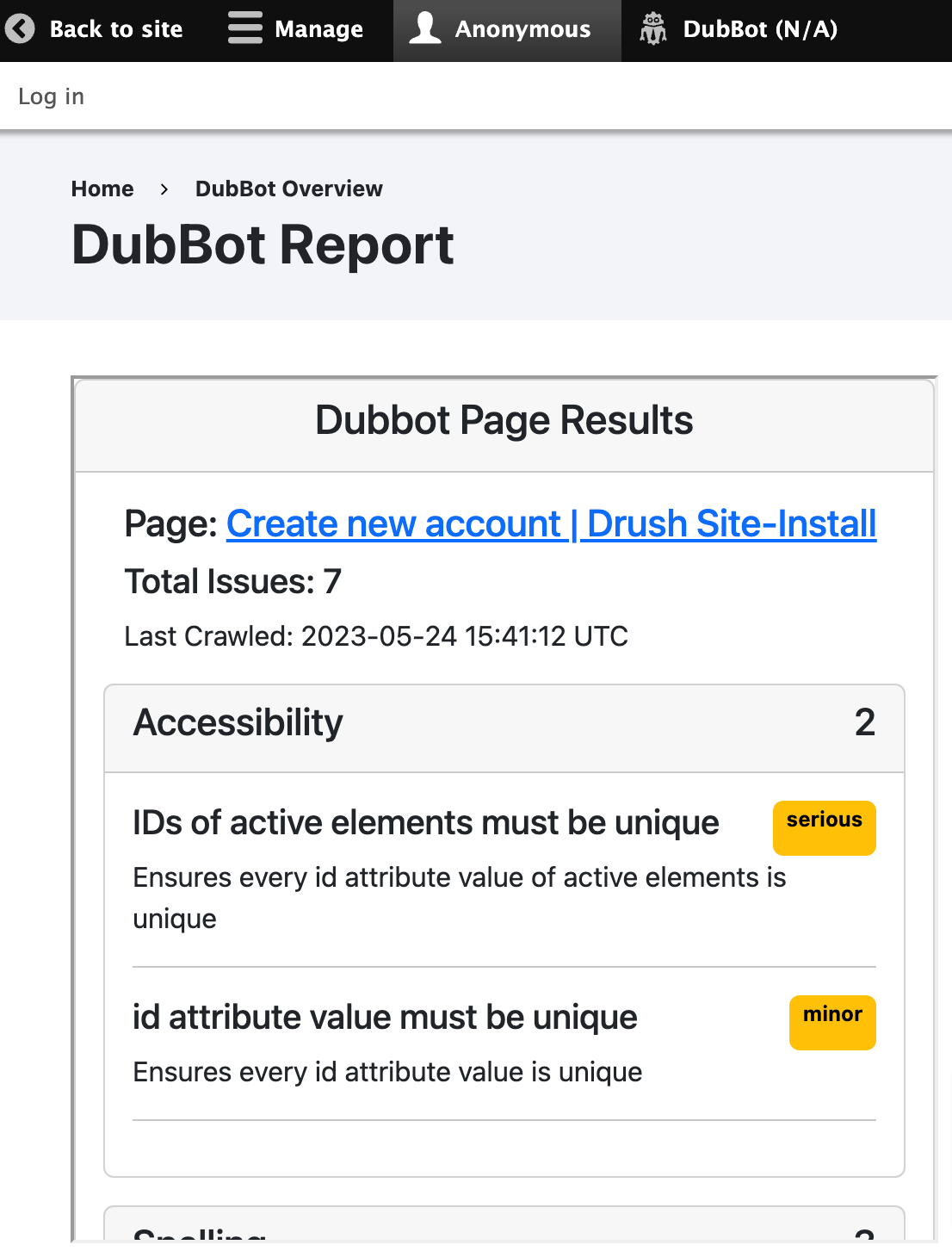Switch to the Anonymous toolbar tab
952x1257 pixels.
[522, 29]
